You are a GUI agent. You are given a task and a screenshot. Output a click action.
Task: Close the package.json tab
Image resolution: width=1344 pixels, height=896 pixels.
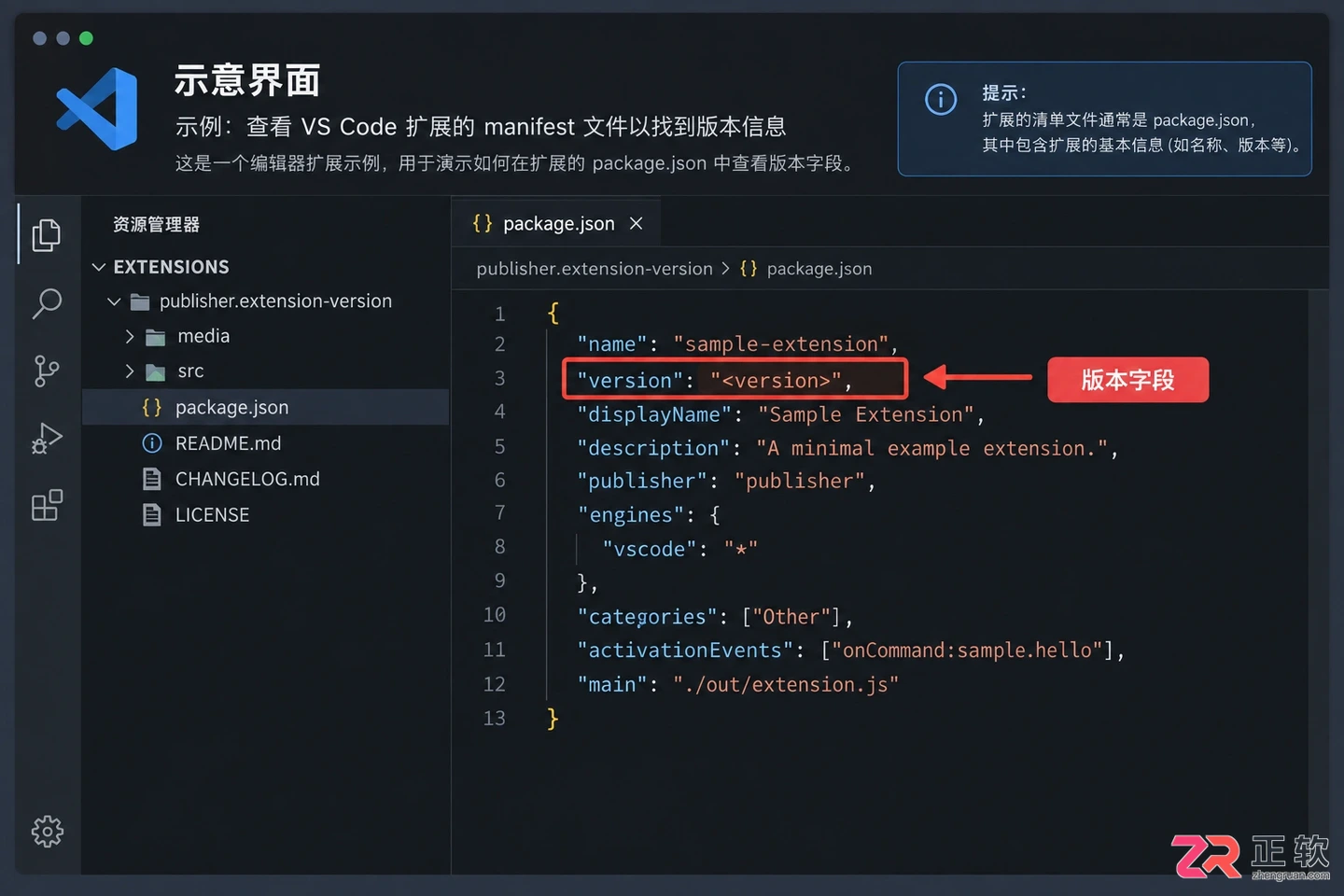pyautogui.click(x=637, y=223)
